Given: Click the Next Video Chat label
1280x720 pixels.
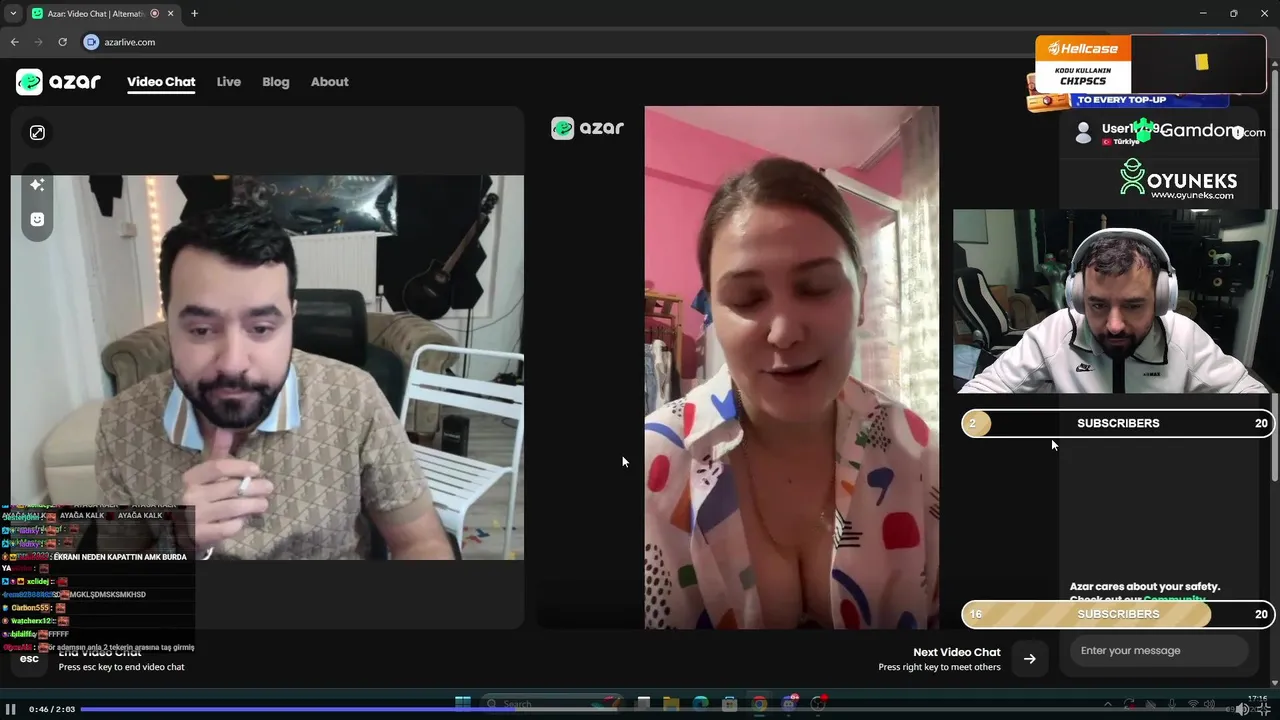Looking at the screenshot, I should (x=956, y=652).
